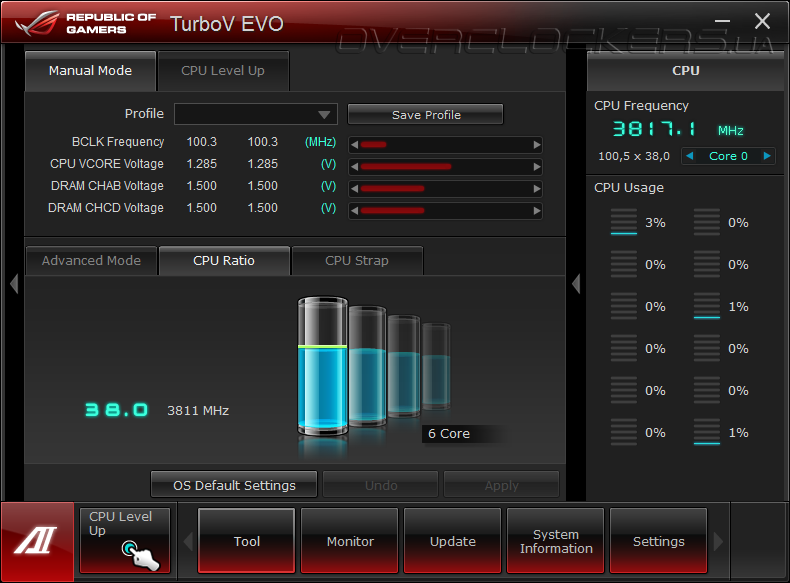Decrease DRAM CHCD Voltage with left arrow
The image size is (790, 583).
coord(355,211)
